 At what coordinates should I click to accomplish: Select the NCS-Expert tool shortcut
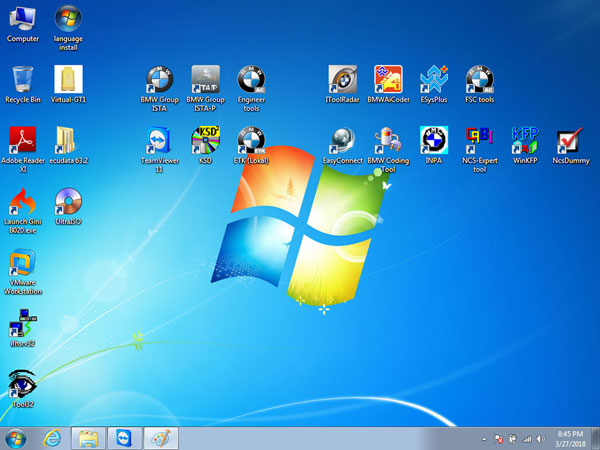click(x=479, y=141)
